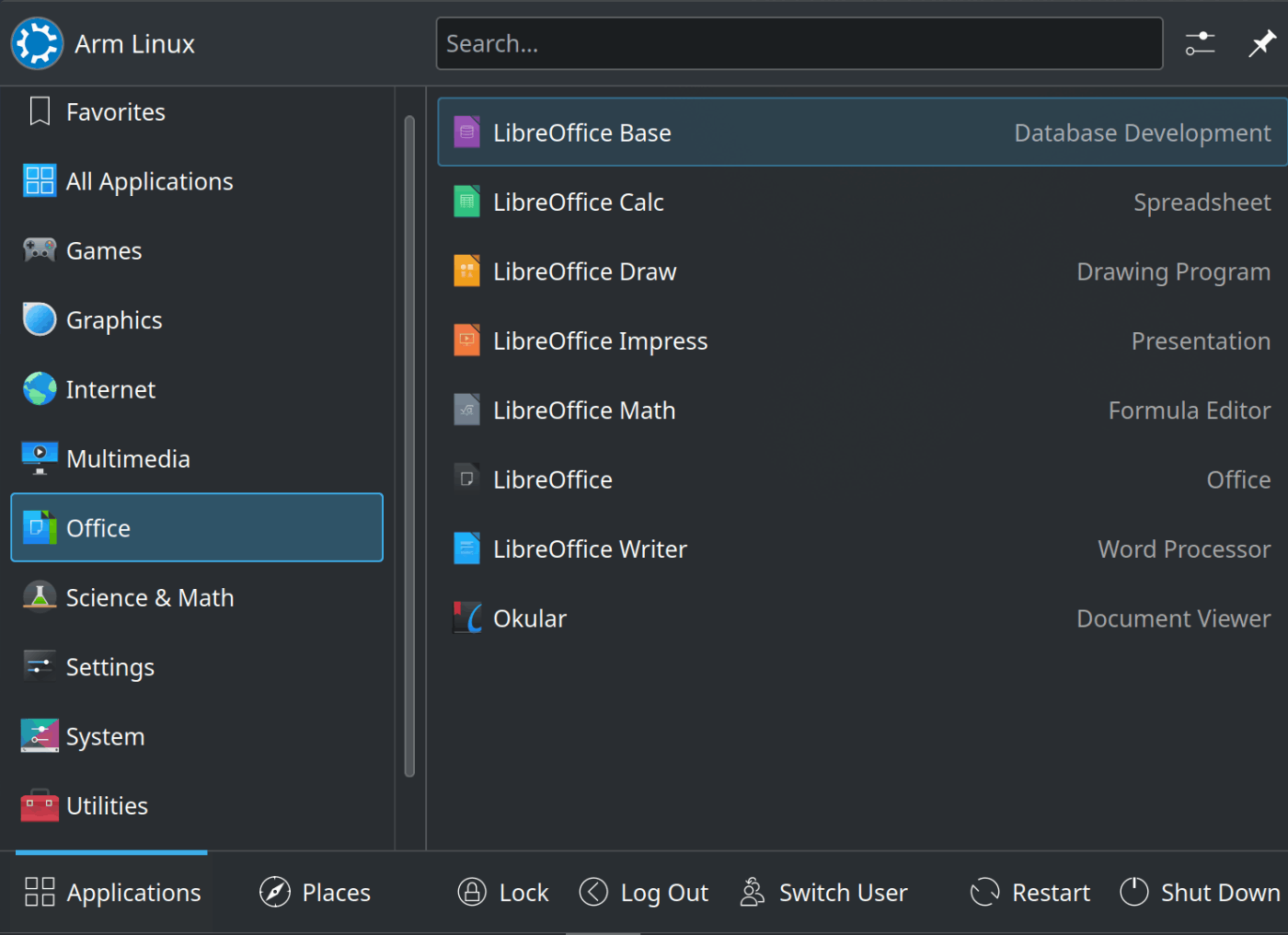Select the System label

[105, 737]
